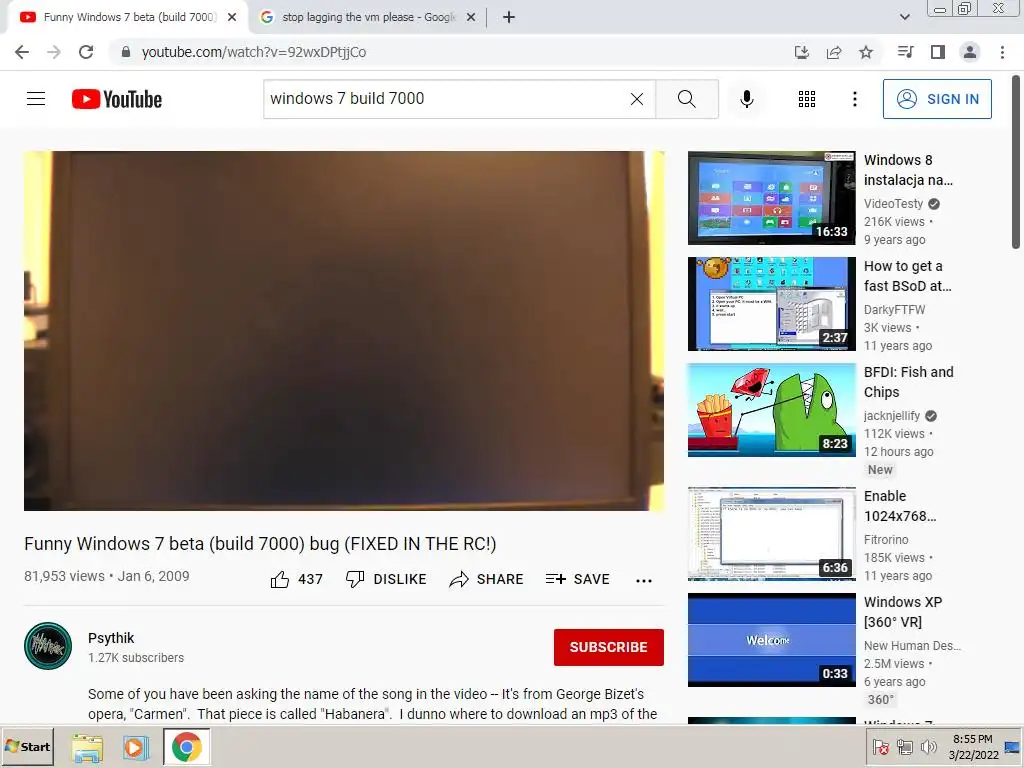This screenshot has height=768, width=1024.
Task: Click SIGN IN button
Action: 937,99
